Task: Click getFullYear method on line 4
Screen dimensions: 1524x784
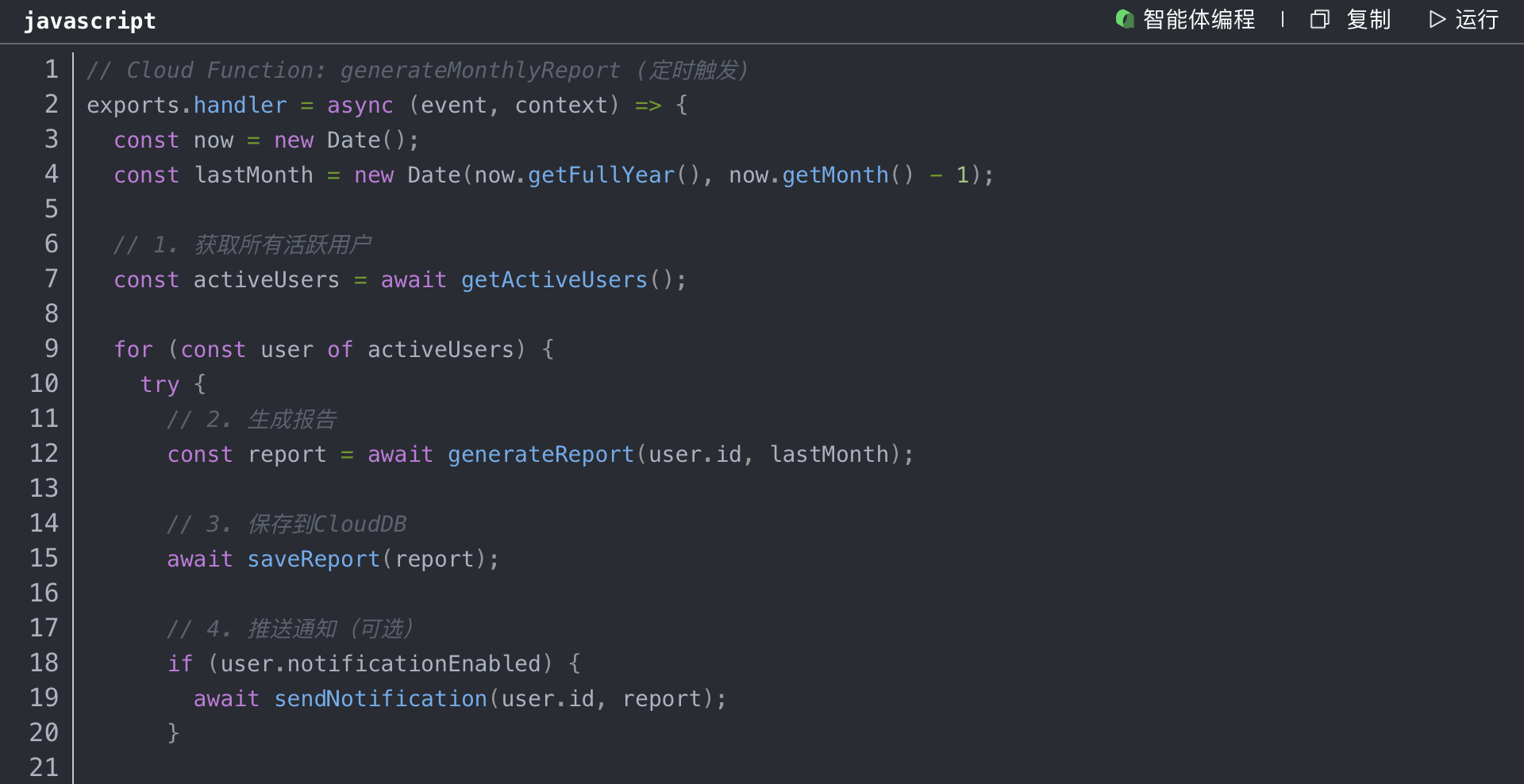Action: tap(601, 175)
